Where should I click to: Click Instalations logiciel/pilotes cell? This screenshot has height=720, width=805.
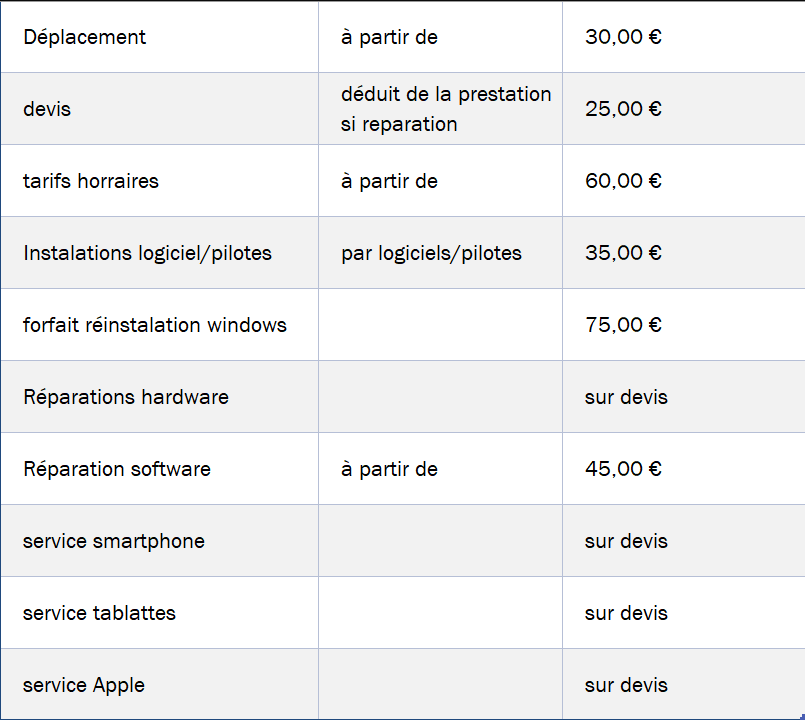[159, 253]
